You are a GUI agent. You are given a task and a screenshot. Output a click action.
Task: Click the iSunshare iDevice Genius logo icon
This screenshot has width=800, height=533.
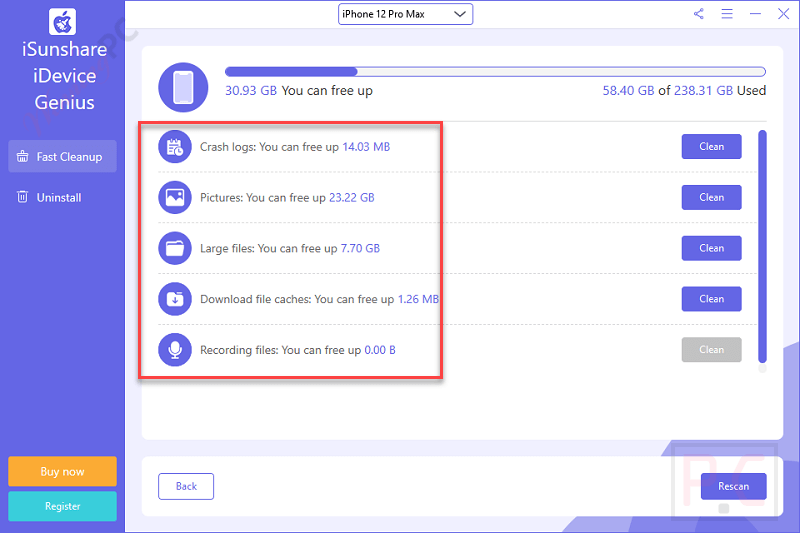pos(62,22)
